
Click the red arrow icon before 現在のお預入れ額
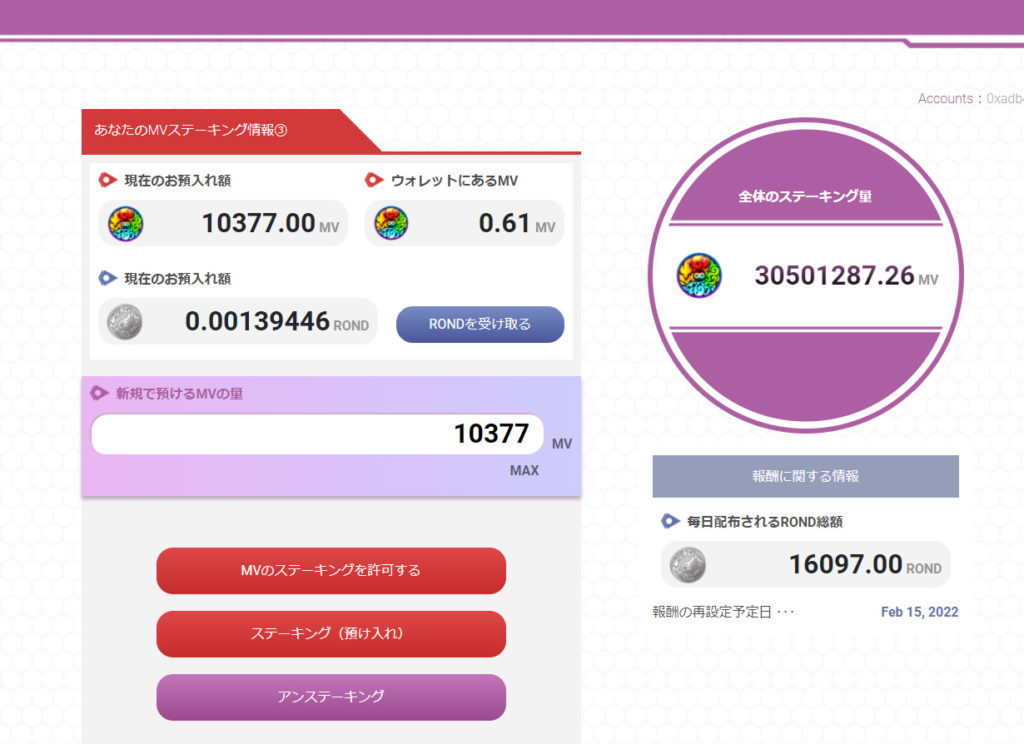point(107,177)
